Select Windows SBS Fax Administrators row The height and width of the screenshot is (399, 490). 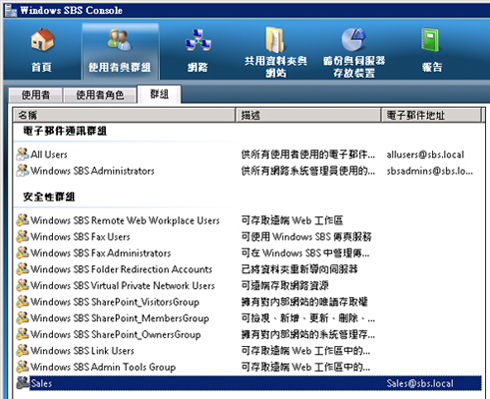coord(248,253)
